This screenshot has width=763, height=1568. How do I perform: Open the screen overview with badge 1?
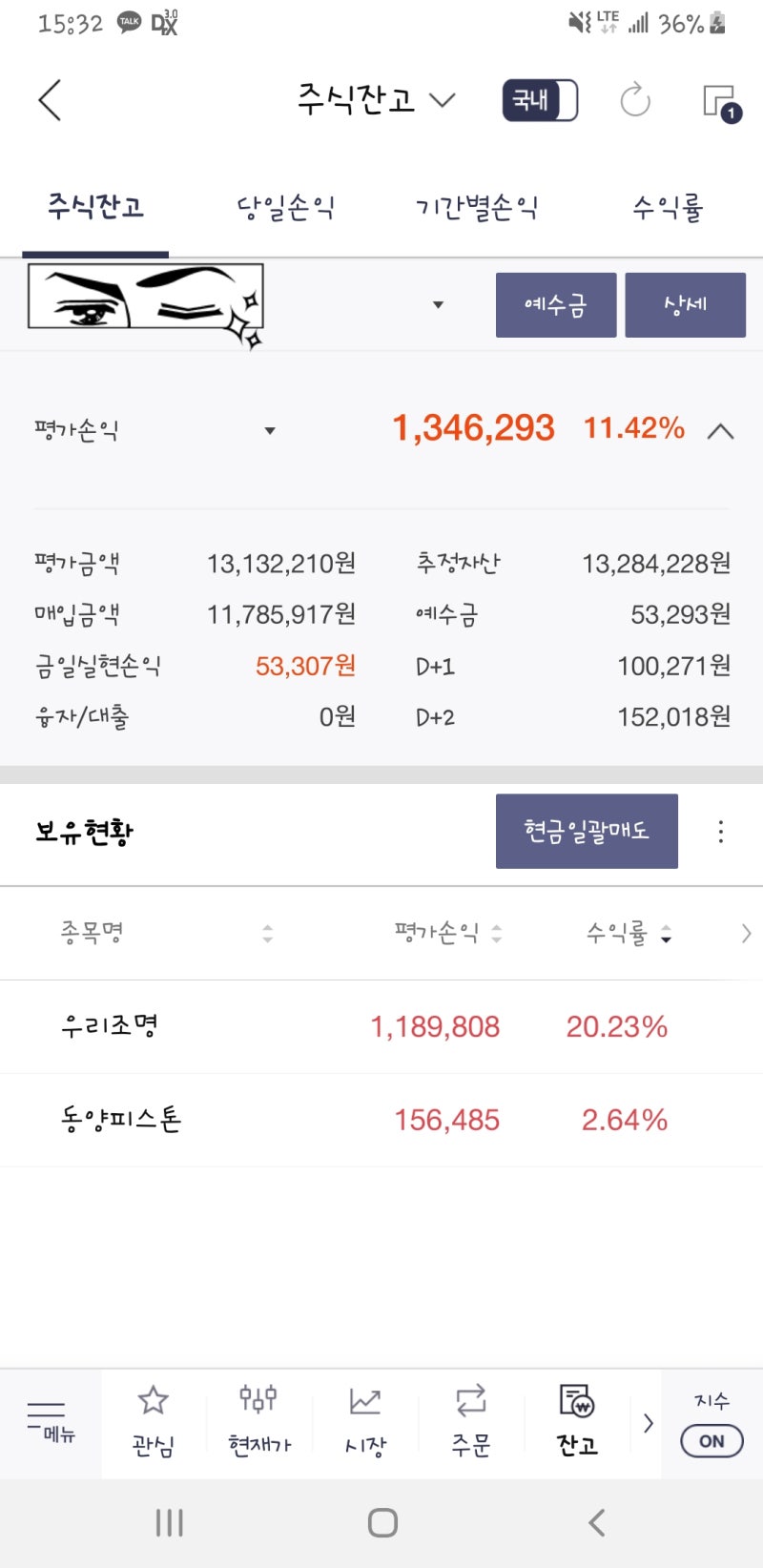pos(722,101)
